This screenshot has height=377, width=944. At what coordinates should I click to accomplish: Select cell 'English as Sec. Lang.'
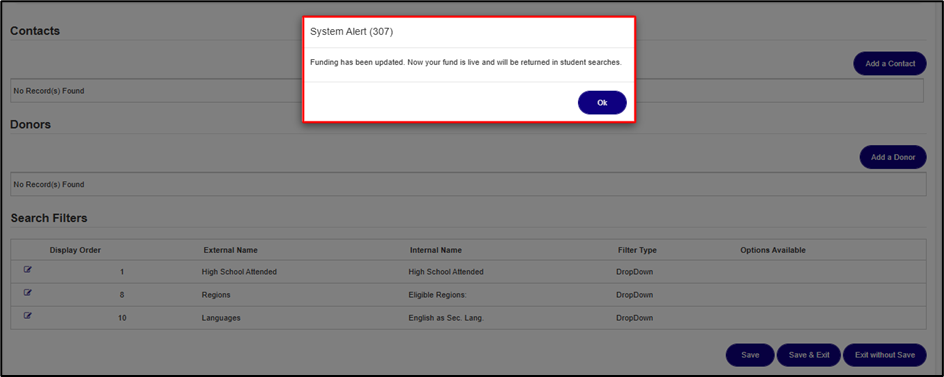(446, 318)
